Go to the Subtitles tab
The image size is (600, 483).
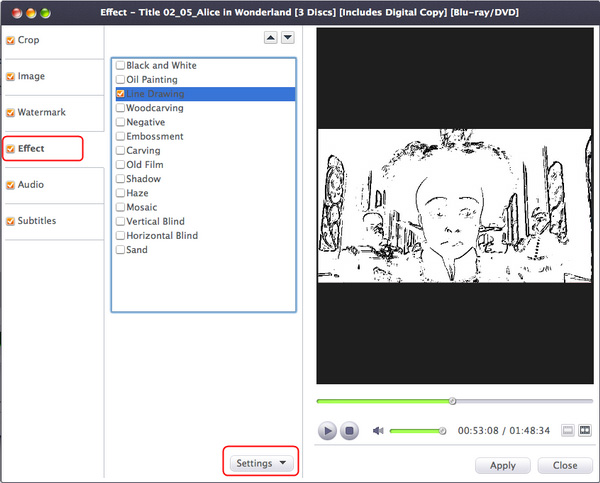click(36, 221)
